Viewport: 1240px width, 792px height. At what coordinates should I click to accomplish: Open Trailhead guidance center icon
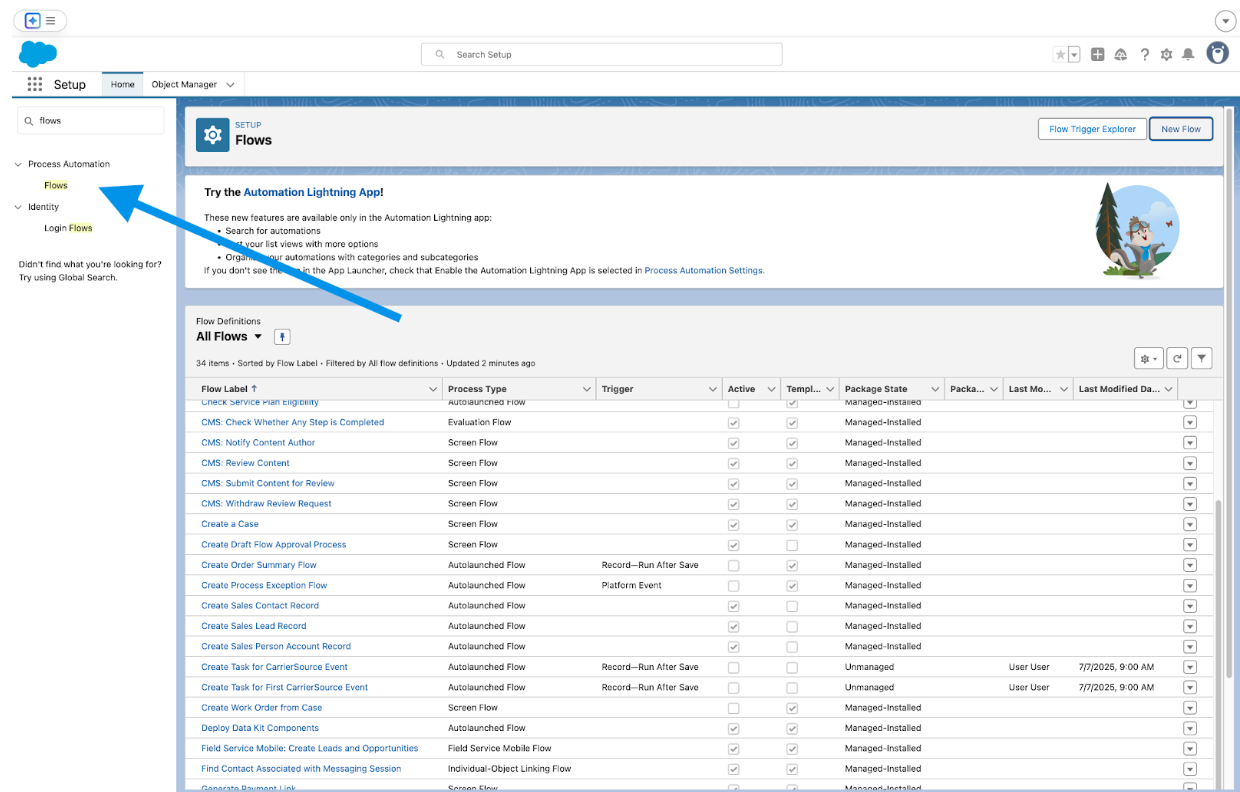click(1121, 55)
